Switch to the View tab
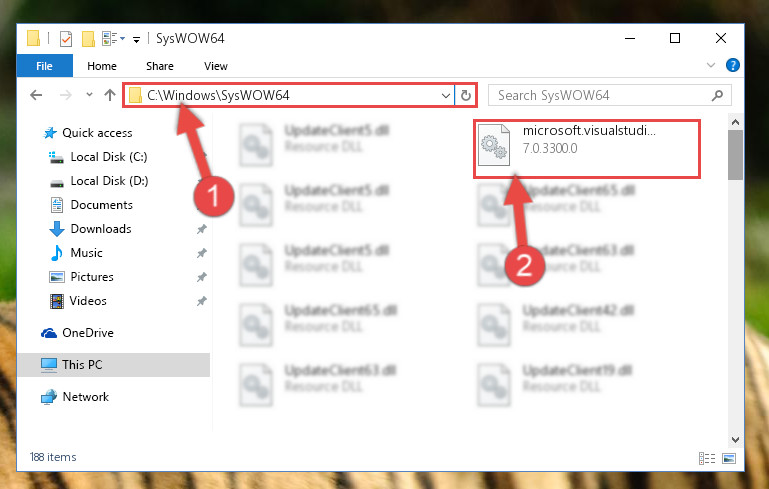The image size is (769, 489). coord(216,66)
